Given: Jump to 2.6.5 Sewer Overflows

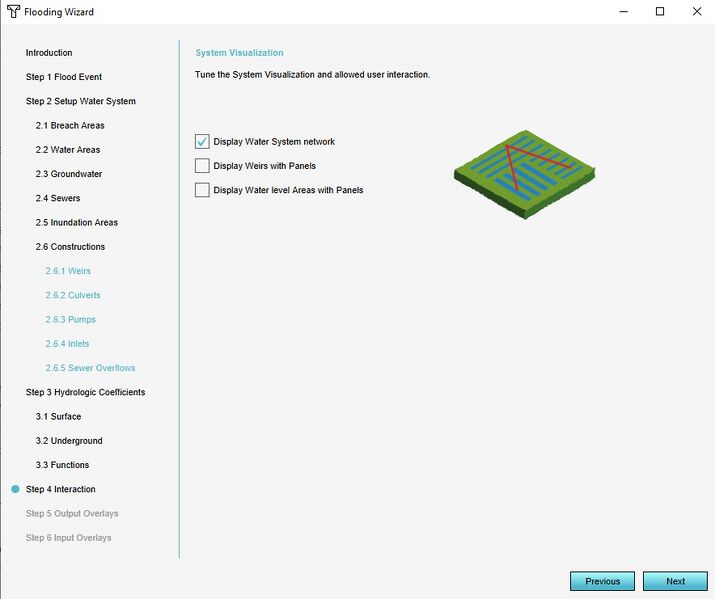Looking at the screenshot, I should [90, 368].
